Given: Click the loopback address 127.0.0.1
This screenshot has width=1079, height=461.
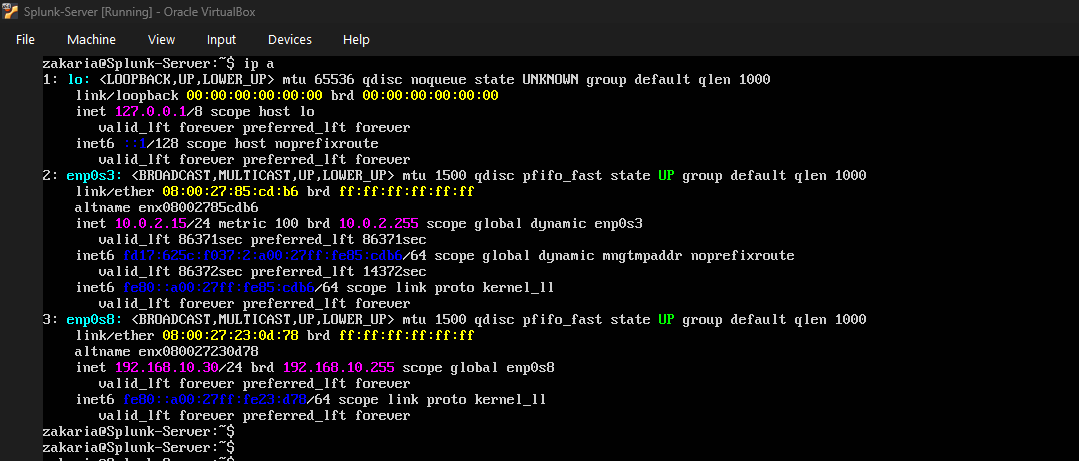Looking at the screenshot, I should [151, 111].
